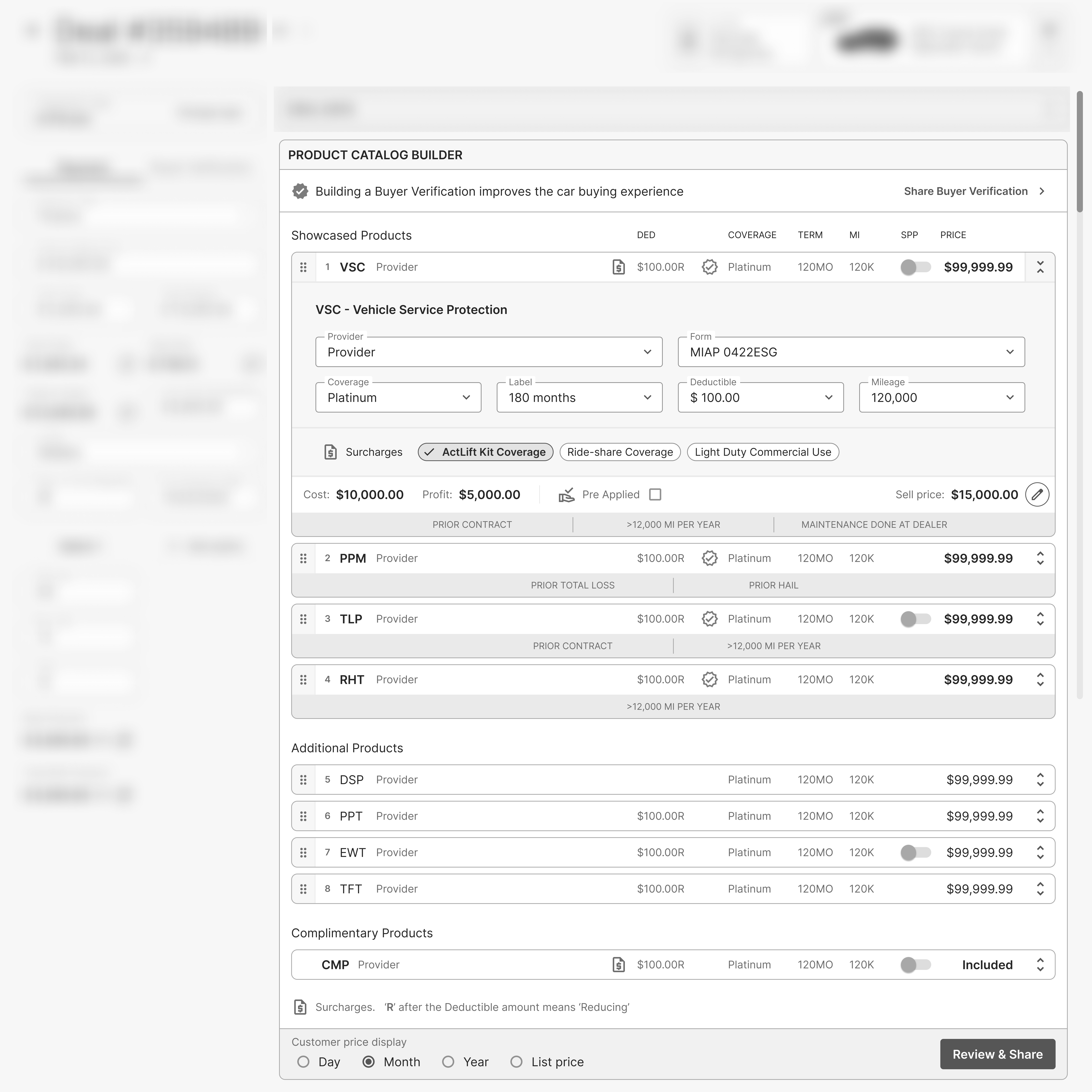
Task: Expand the EWT product row
Action: pos(1040,852)
